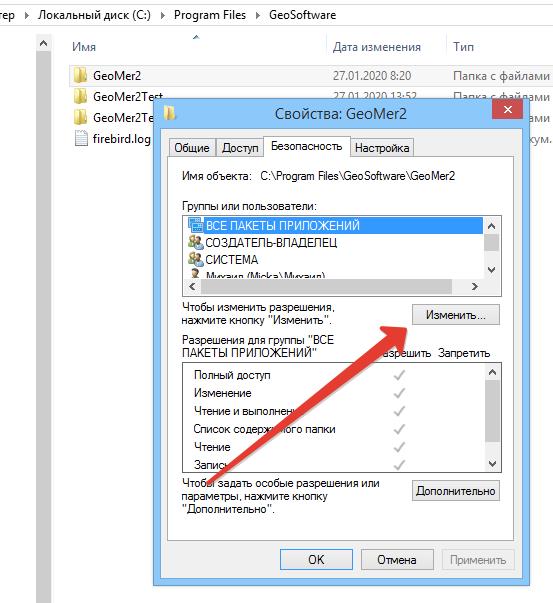Image resolution: width=553 pixels, height=603 pixels.
Task: Select the firebird.log file icon
Action: point(81,138)
